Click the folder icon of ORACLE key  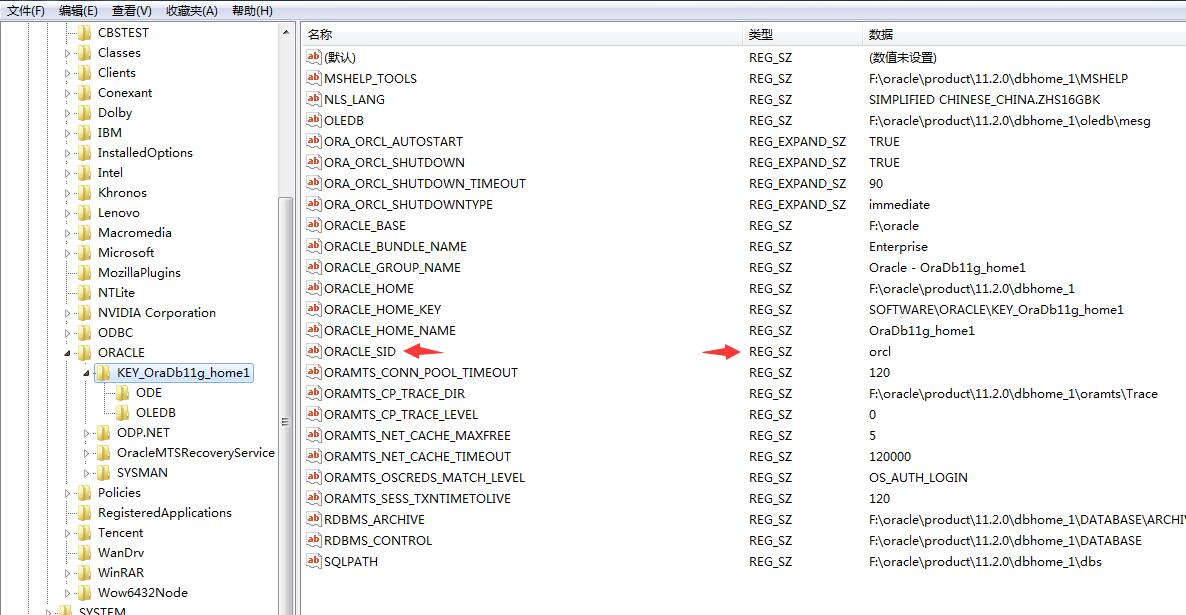[85, 353]
